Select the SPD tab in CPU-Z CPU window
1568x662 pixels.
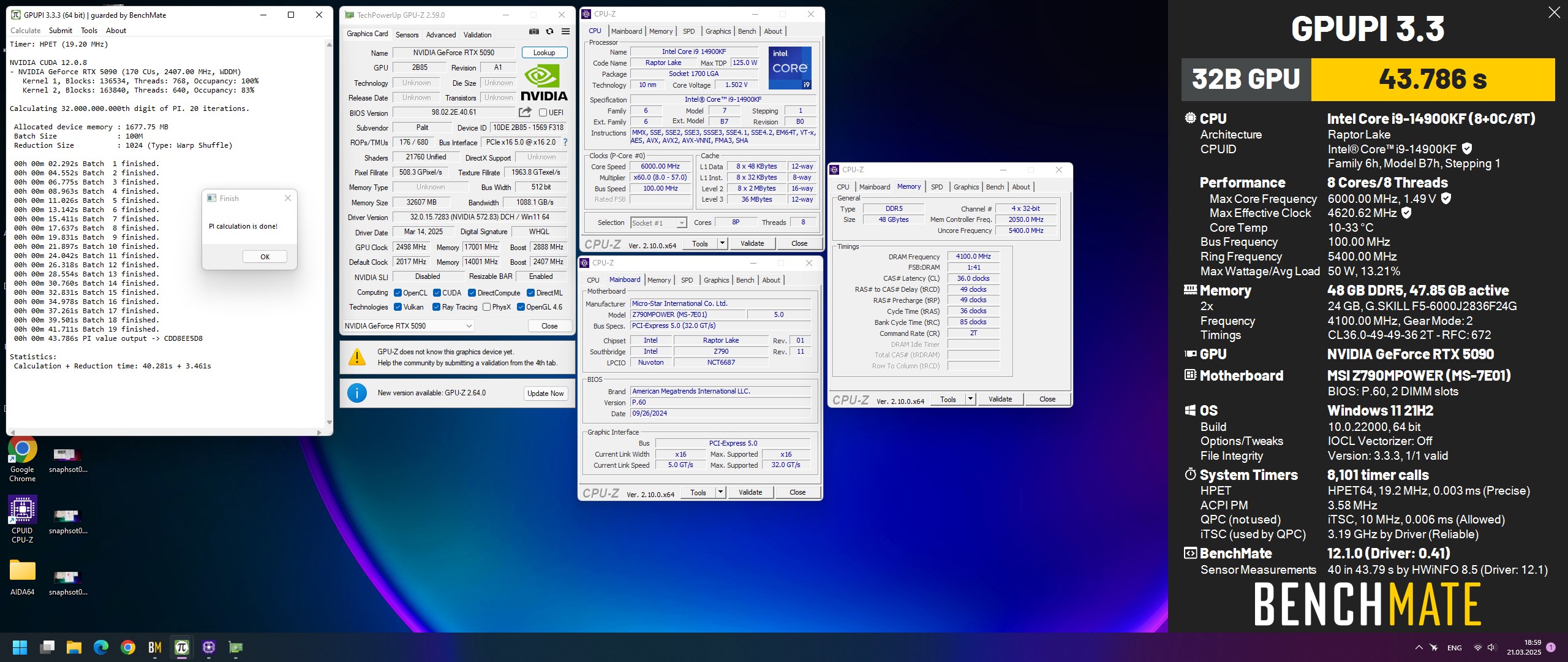pyautogui.click(x=689, y=31)
